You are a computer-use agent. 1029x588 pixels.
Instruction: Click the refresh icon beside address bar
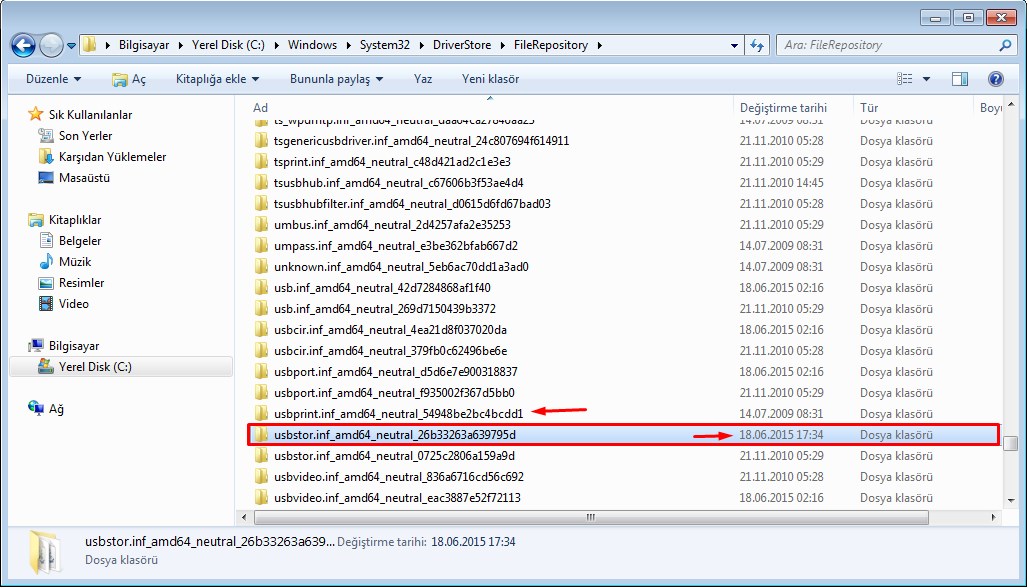(x=757, y=45)
